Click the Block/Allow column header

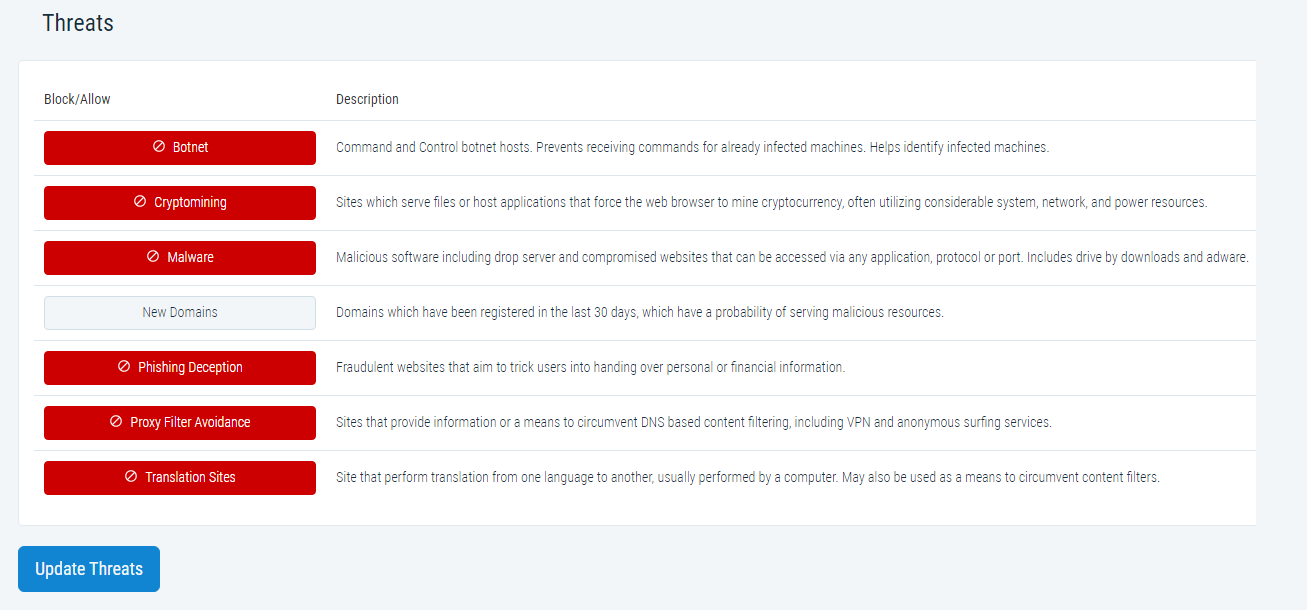pyautogui.click(x=77, y=99)
